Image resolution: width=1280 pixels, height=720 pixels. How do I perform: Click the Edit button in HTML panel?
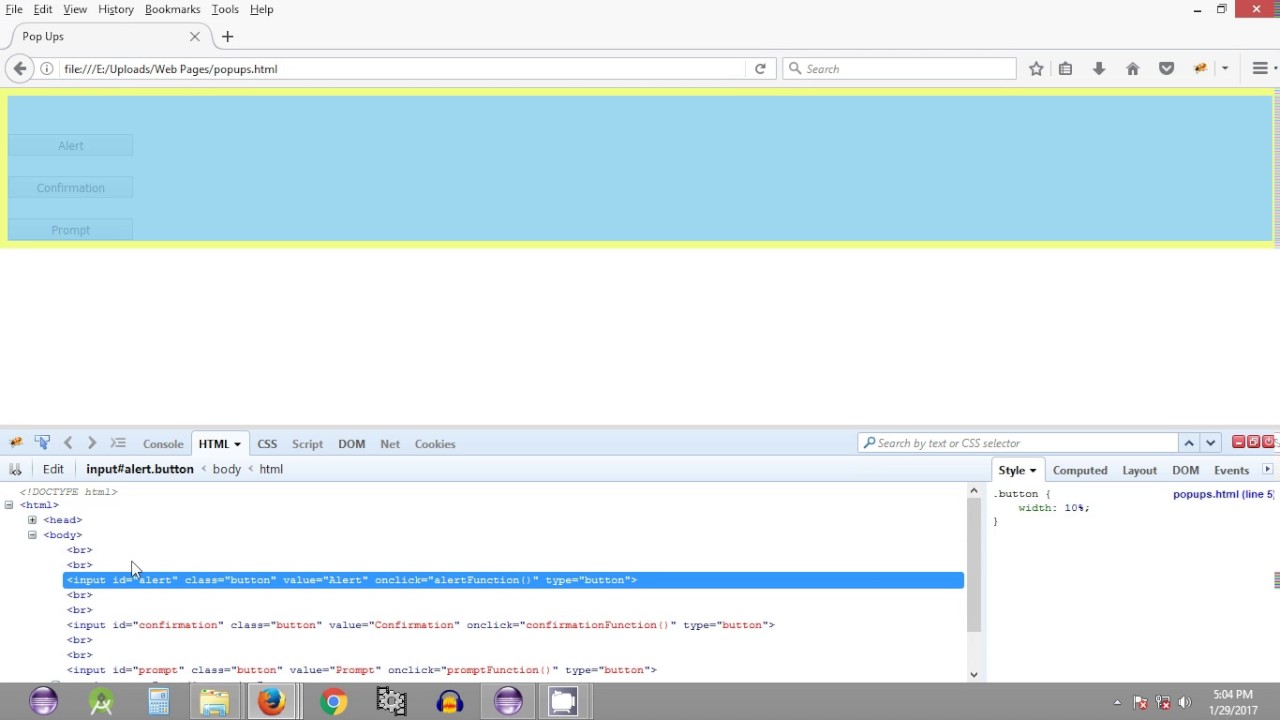tap(53, 469)
